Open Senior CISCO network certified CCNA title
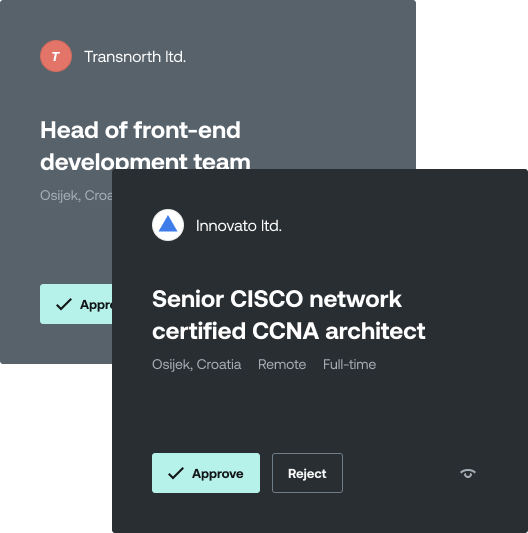528x533 pixels. (x=289, y=315)
